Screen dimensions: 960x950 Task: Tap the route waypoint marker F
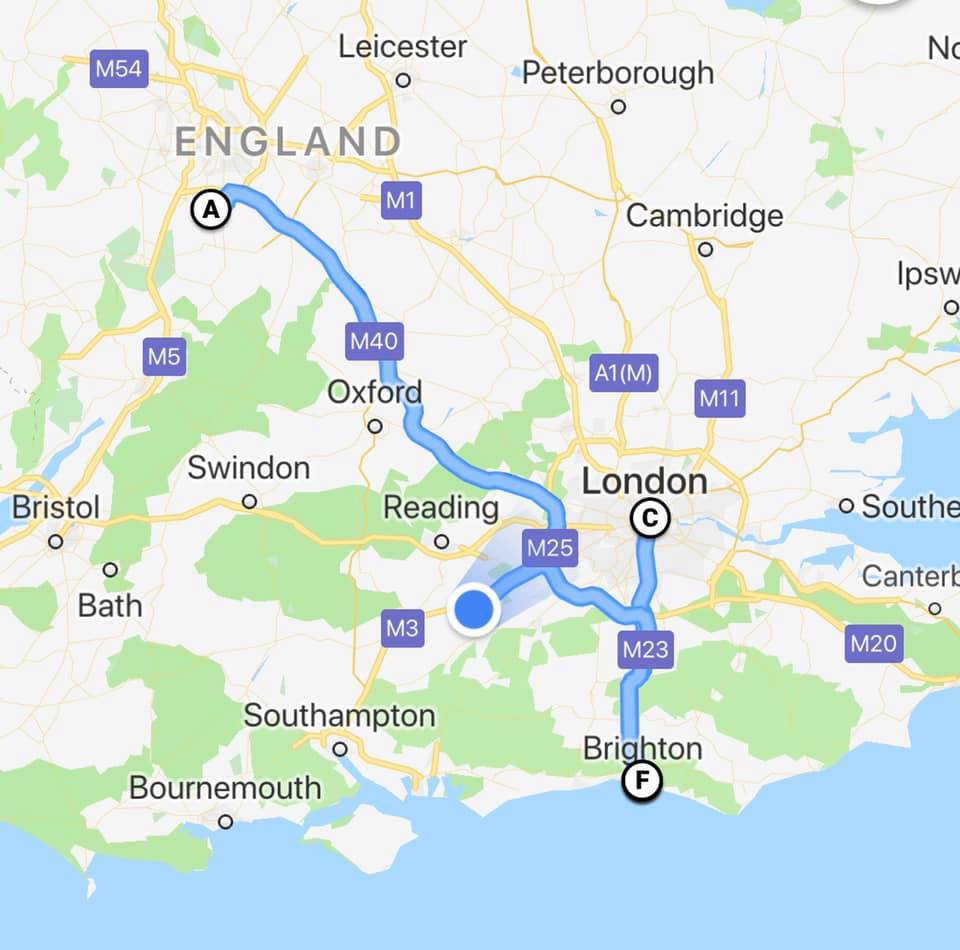tap(642, 780)
